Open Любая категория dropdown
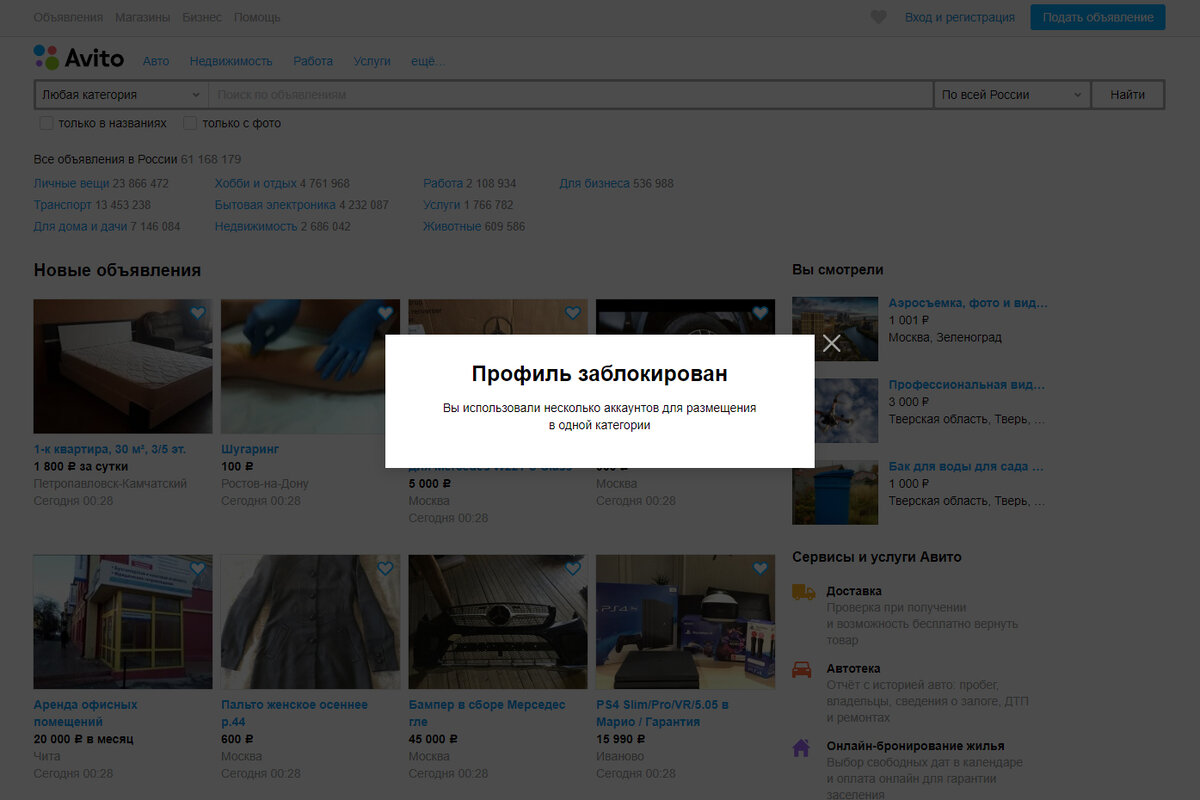The width and height of the screenshot is (1200, 800). click(121, 95)
